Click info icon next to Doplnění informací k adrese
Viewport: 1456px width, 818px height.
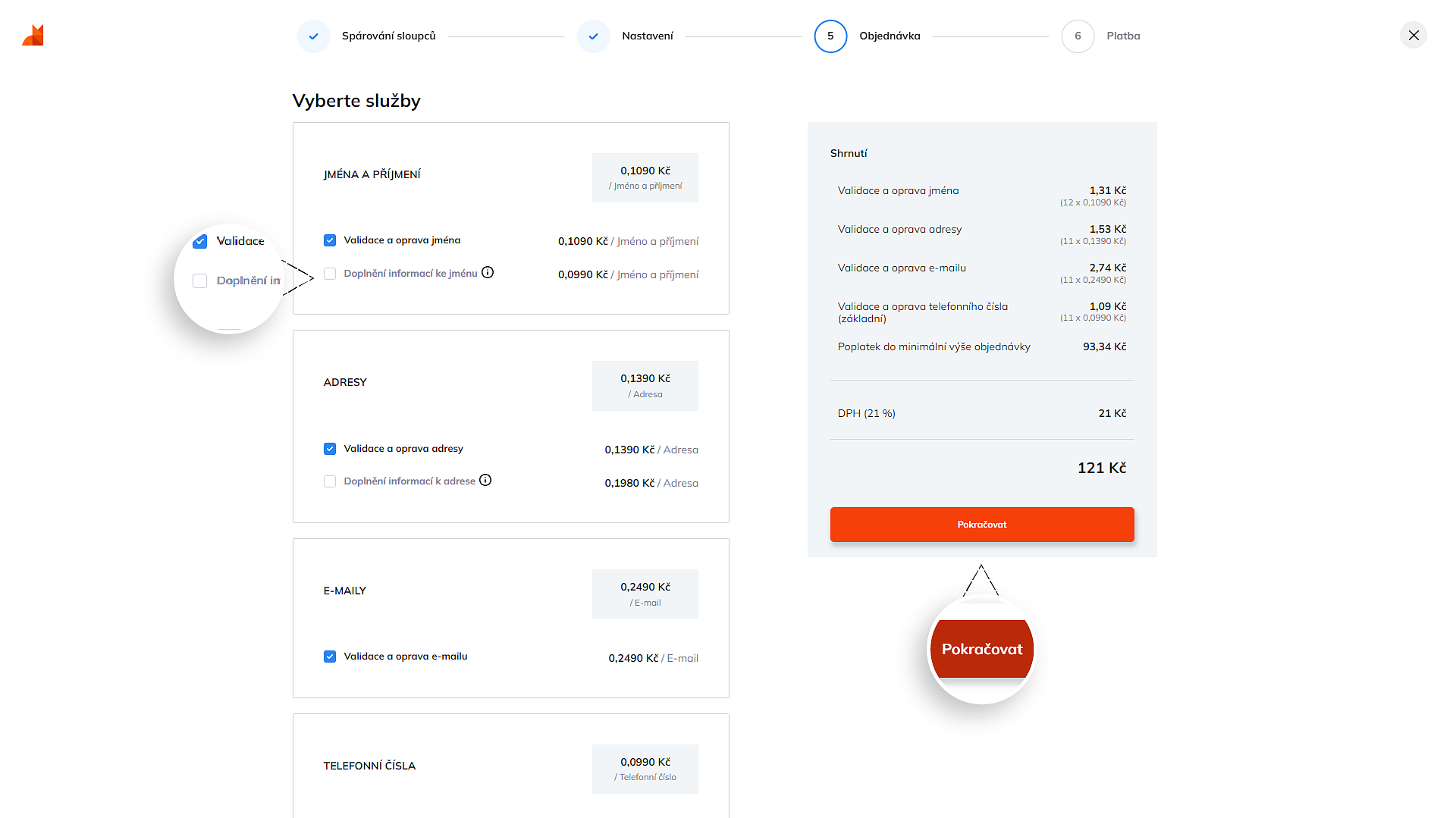click(485, 481)
